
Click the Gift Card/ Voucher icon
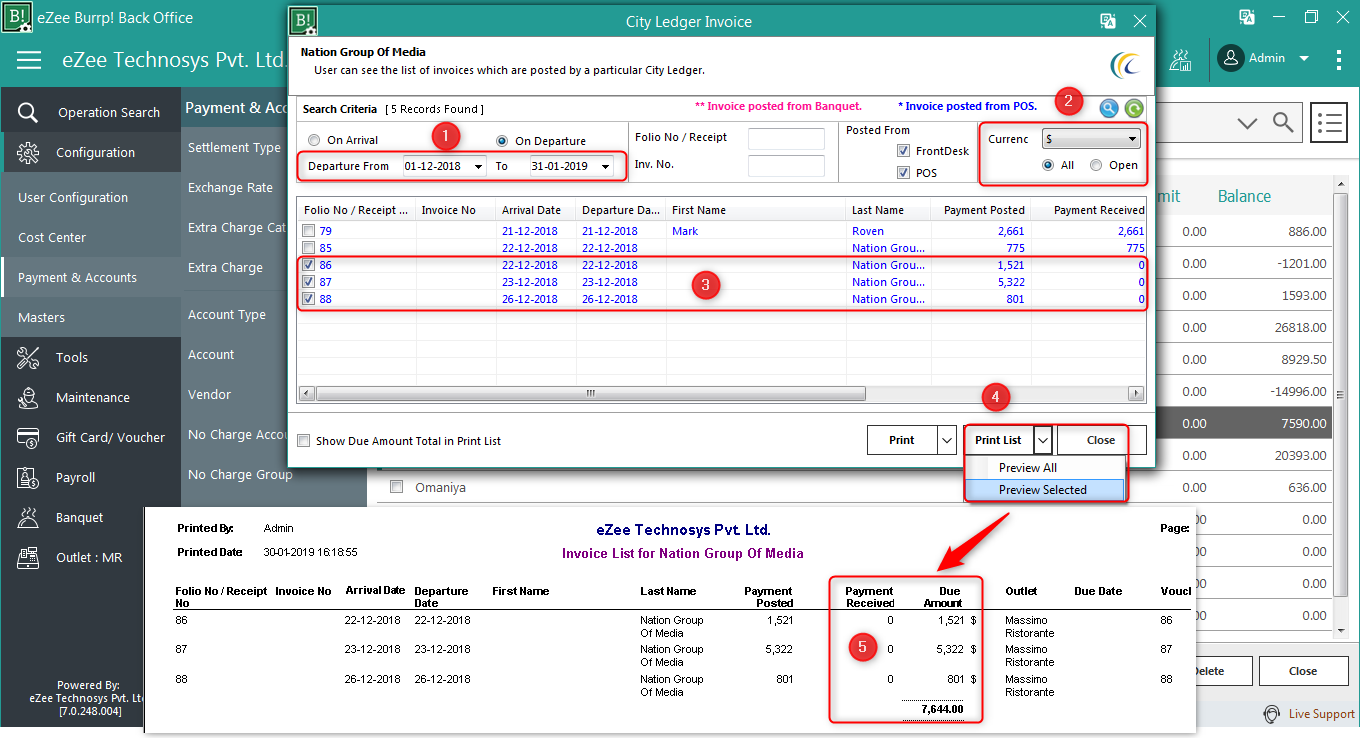(x=28, y=437)
